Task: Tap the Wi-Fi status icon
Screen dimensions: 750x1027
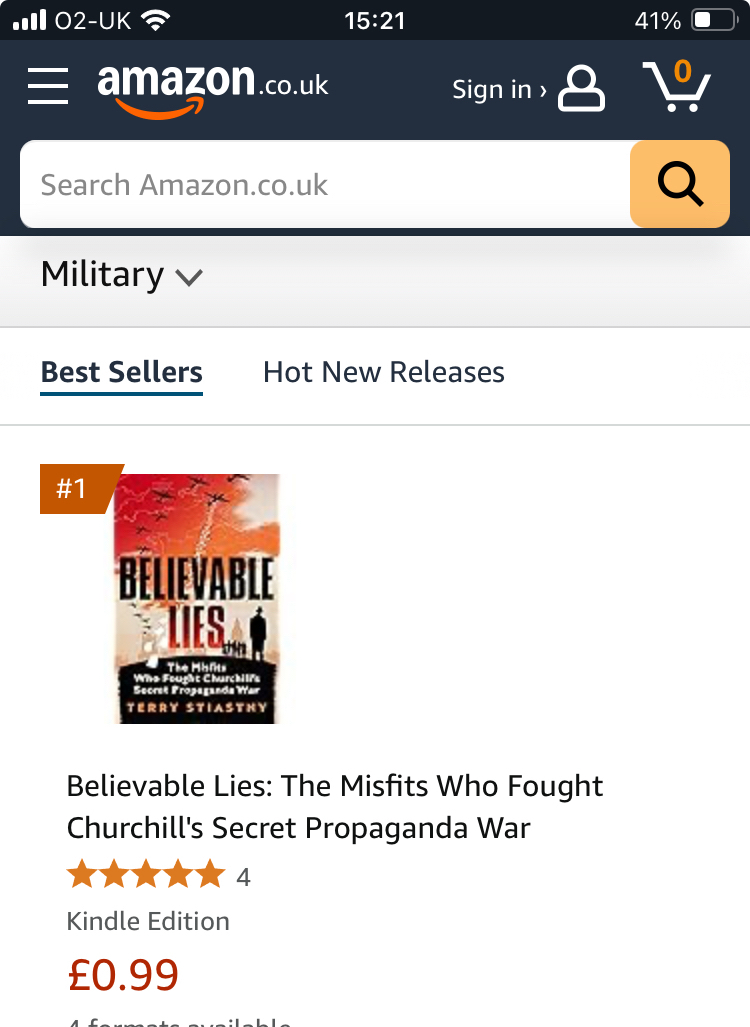Action: pyautogui.click(x=155, y=20)
